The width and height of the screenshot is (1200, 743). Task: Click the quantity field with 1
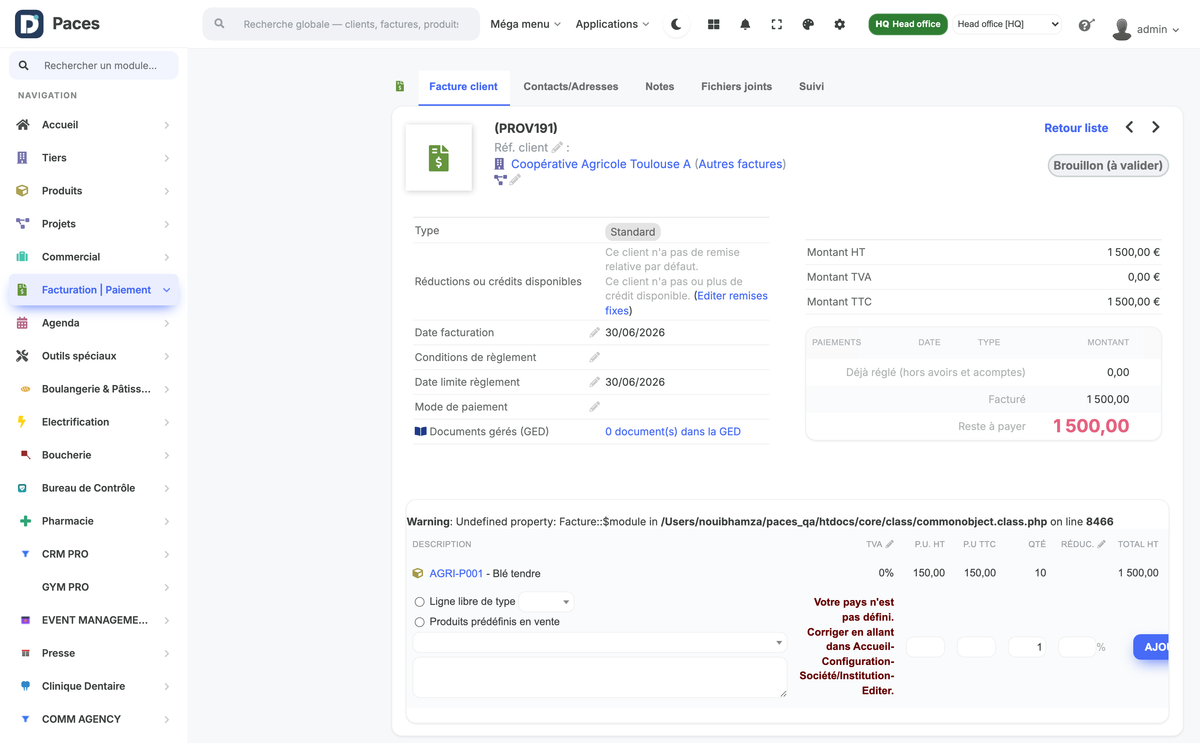pos(1028,647)
